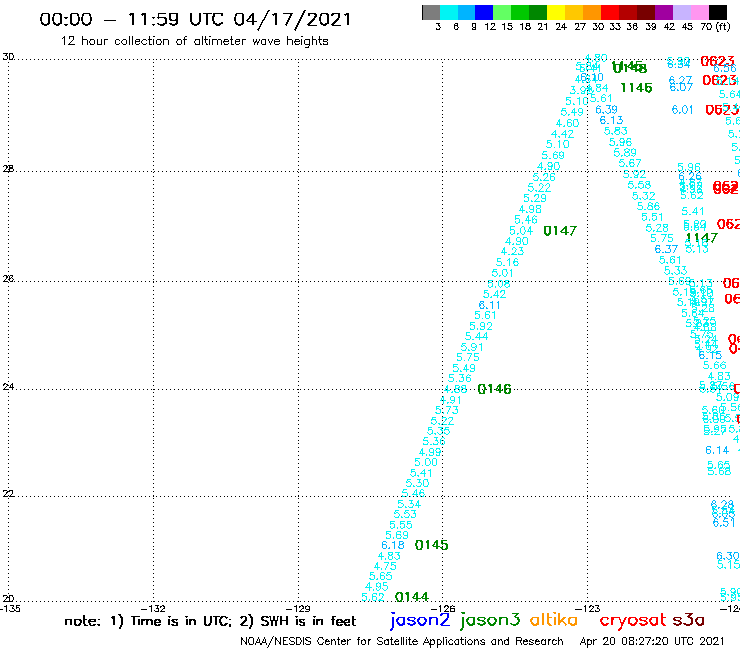Click the 'jason3' satellite legend label

click(x=490, y=620)
